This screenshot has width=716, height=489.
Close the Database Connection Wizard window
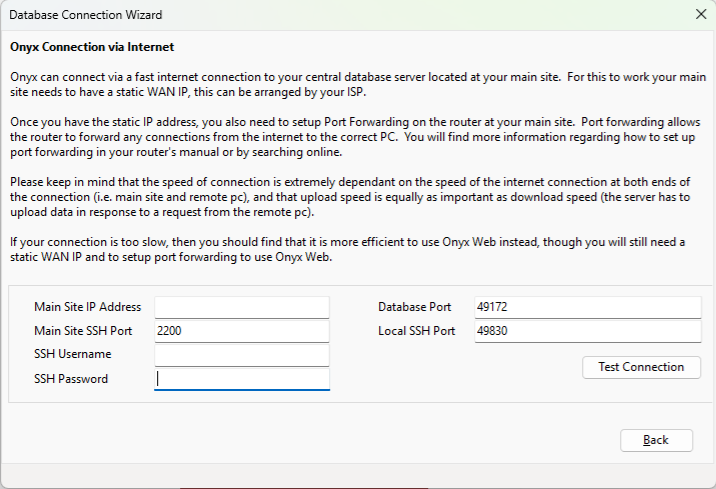[700, 15]
